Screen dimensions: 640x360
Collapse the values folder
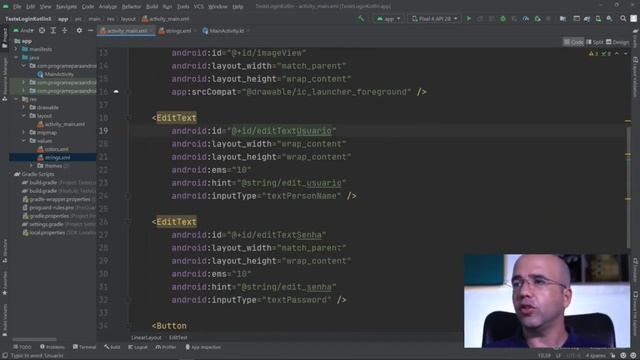coord(24,141)
